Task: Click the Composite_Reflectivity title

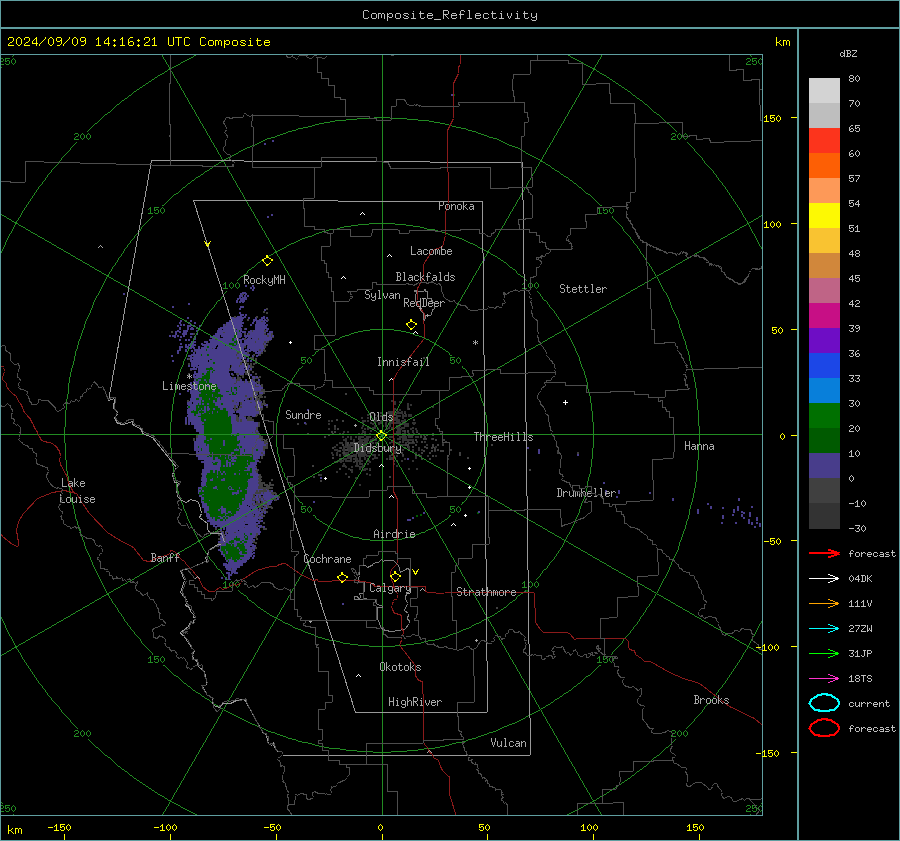Action: (450, 15)
